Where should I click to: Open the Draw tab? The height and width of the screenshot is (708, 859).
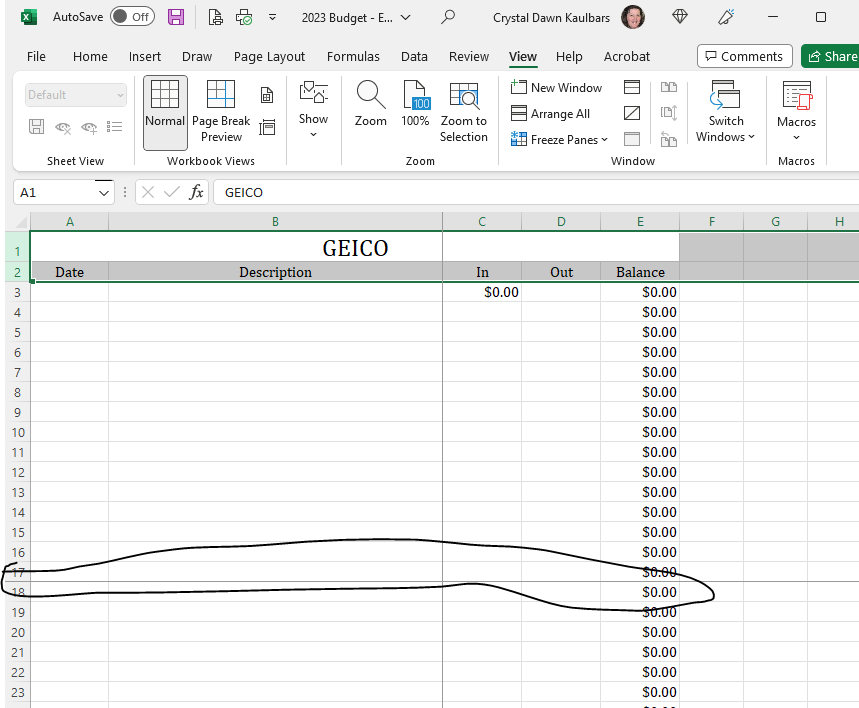197,56
